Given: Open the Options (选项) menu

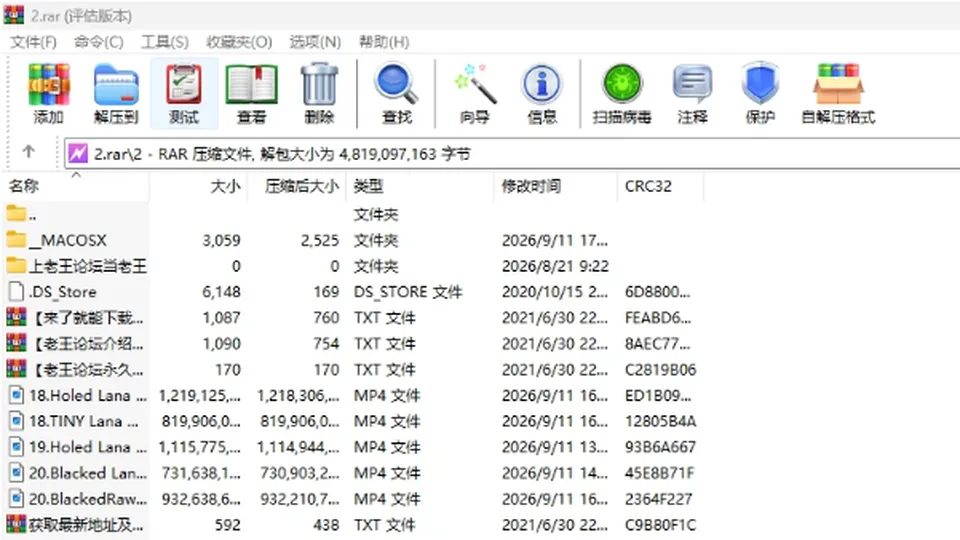Looking at the screenshot, I should pyautogui.click(x=315, y=42).
